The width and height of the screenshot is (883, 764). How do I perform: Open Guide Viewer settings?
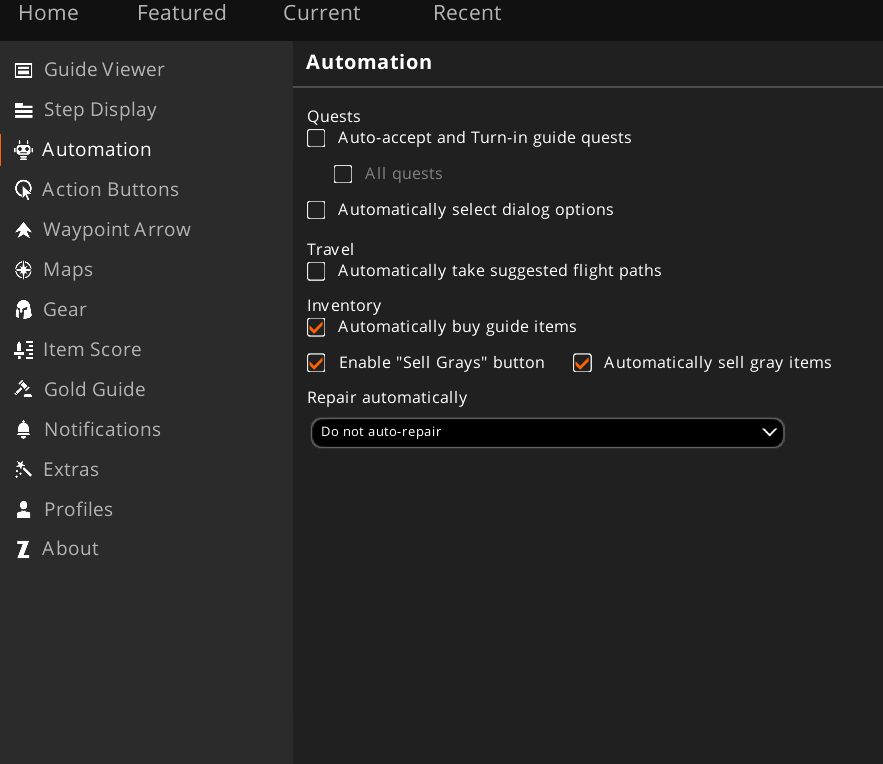[104, 70]
